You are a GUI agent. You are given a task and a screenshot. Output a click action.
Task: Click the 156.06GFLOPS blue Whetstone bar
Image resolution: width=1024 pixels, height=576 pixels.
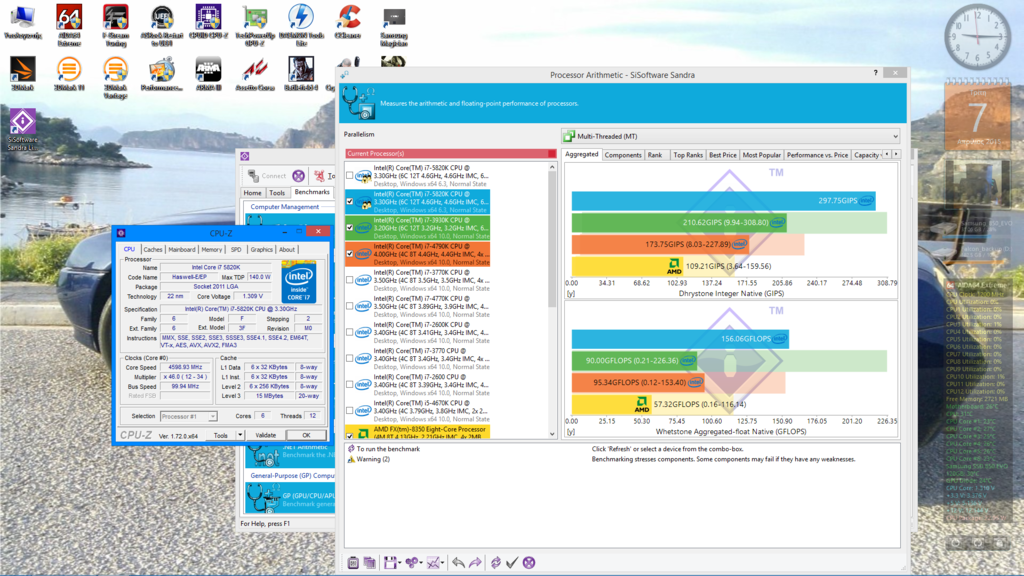click(680, 339)
